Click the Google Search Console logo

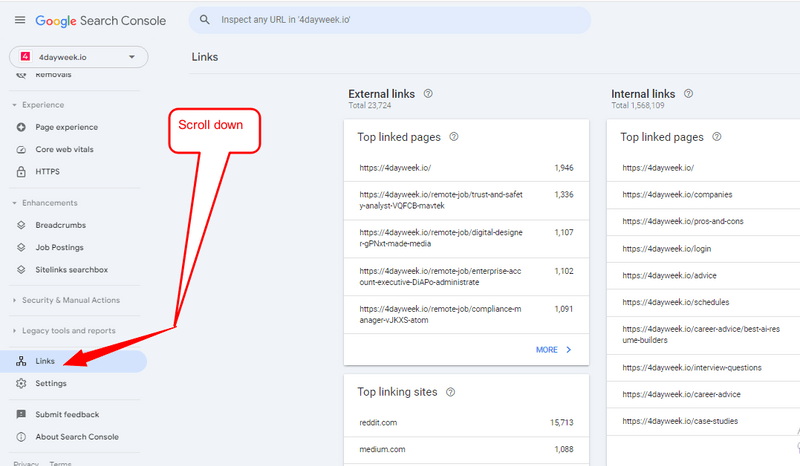click(101, 21)
